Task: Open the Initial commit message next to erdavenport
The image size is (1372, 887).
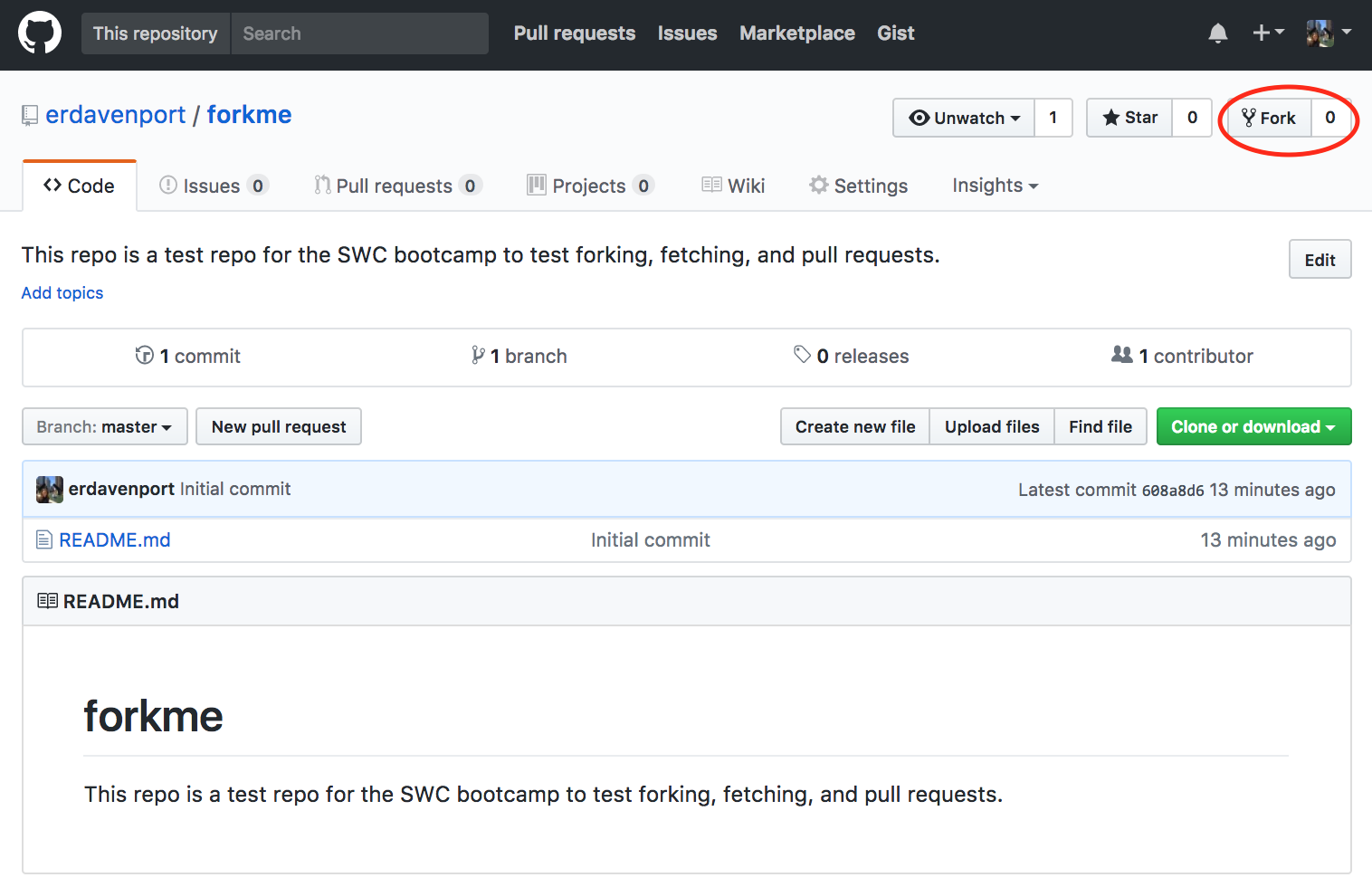Action: 235,489
